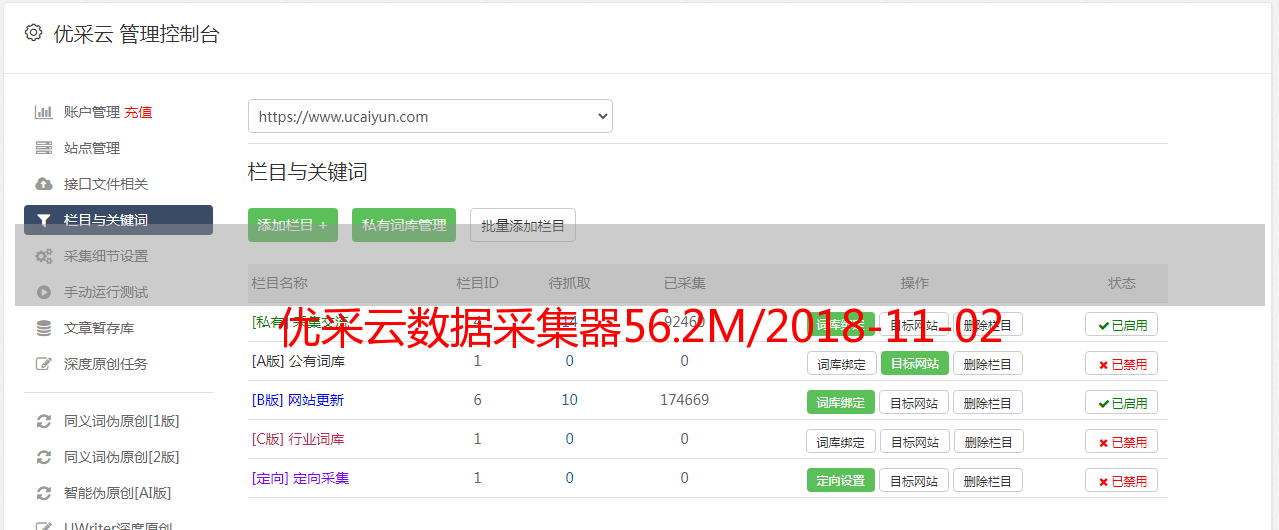Click 目标网站 for [B版] 网站更新

coord(915,402)
